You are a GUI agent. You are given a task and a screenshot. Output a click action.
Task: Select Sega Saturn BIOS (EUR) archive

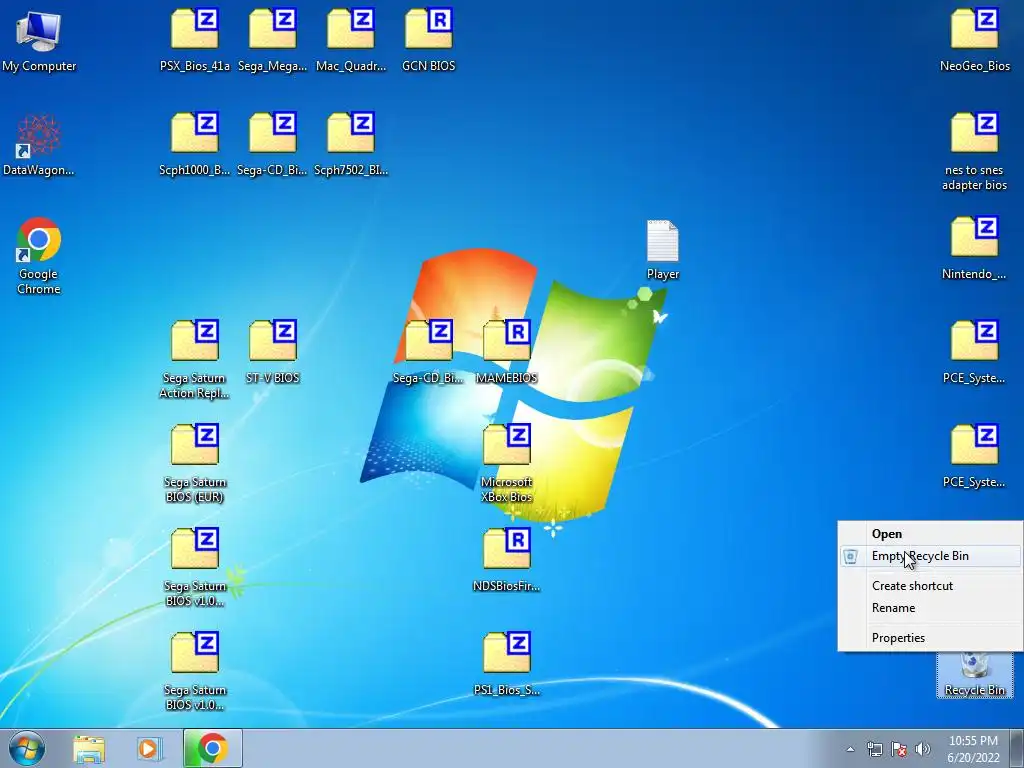click(195, 464)
